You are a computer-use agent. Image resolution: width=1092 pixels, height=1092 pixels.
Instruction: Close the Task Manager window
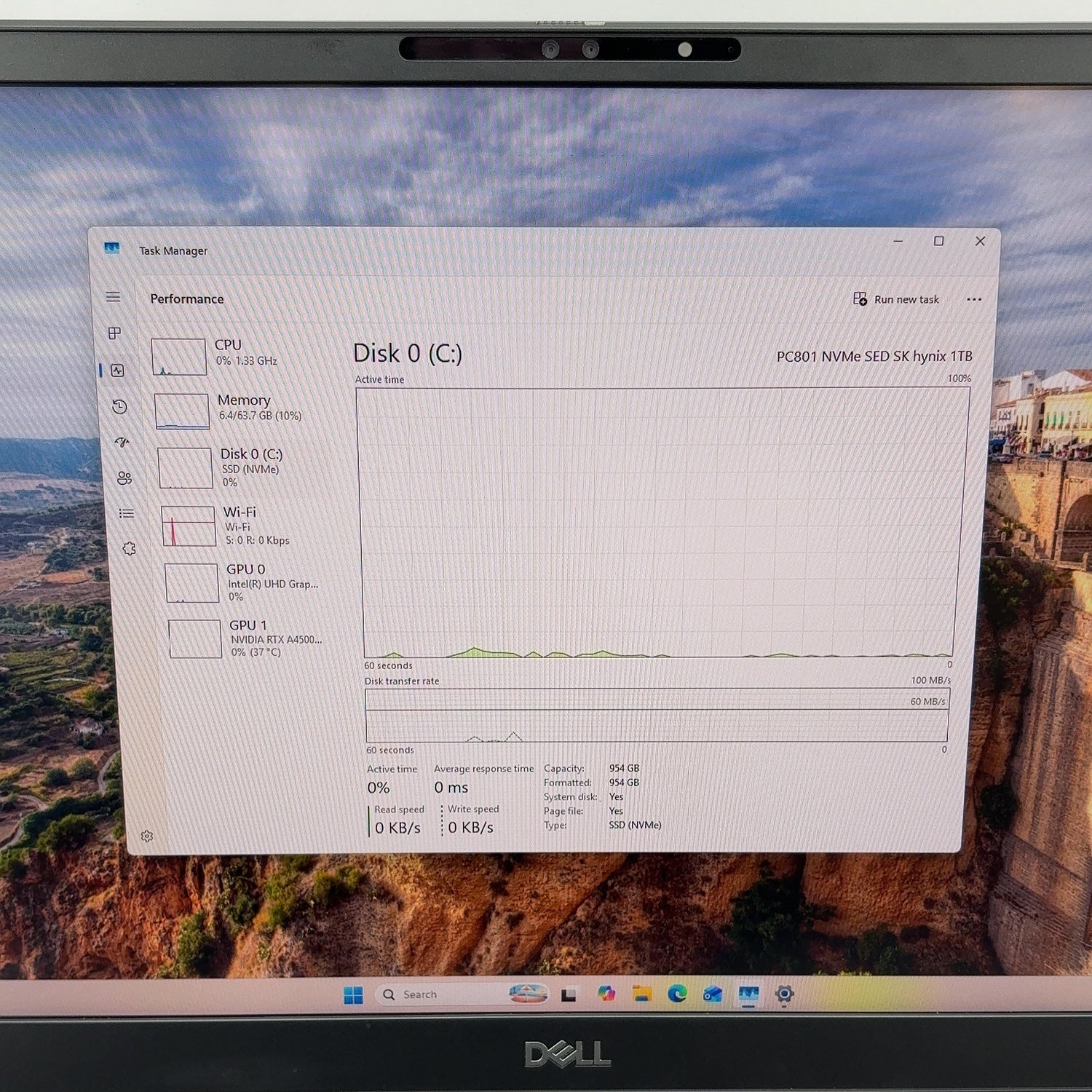coord(981,241)
